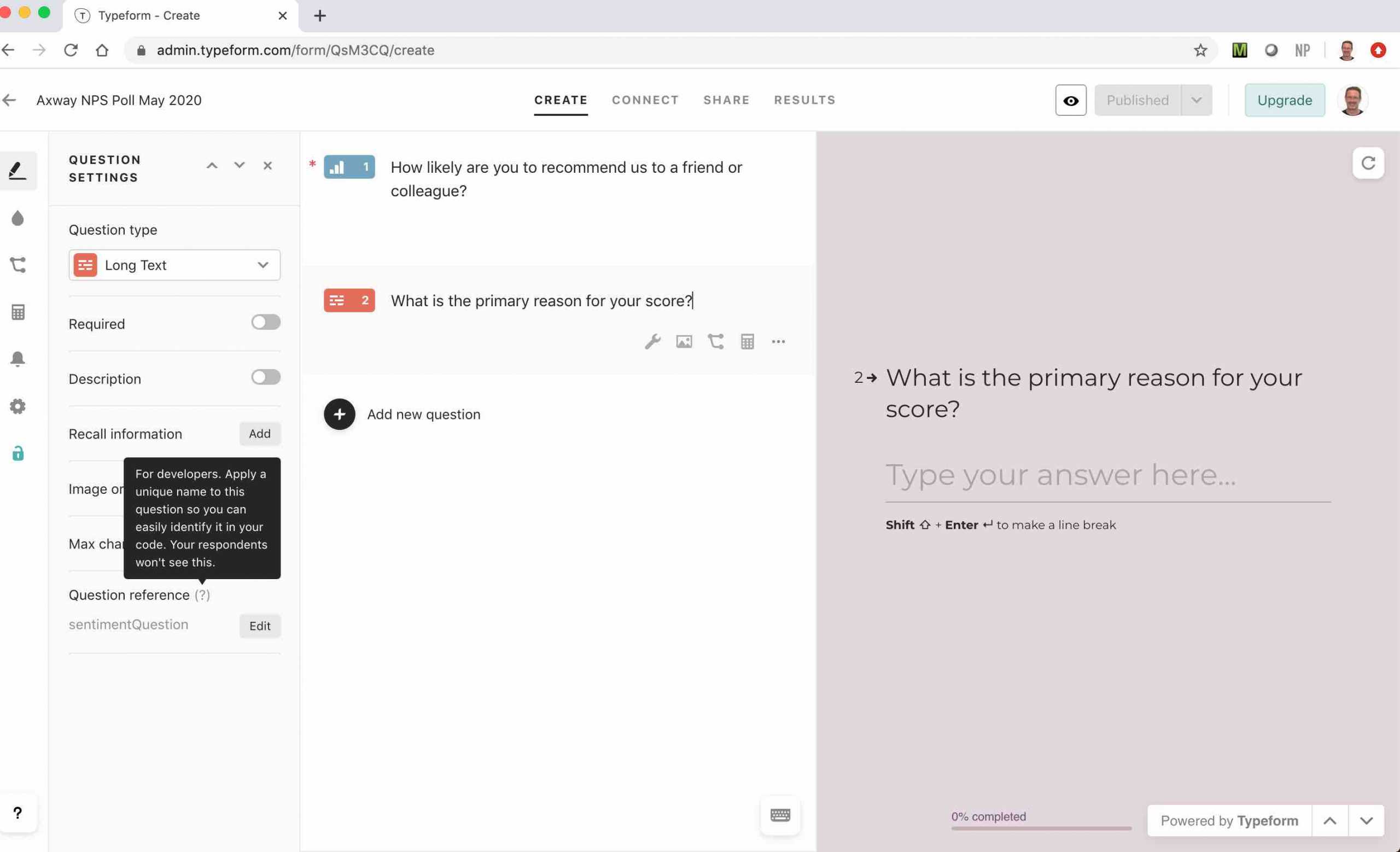Open the Chrome profile avatar
Viewport: 1400px width, 852px height.
(1346, 50)
